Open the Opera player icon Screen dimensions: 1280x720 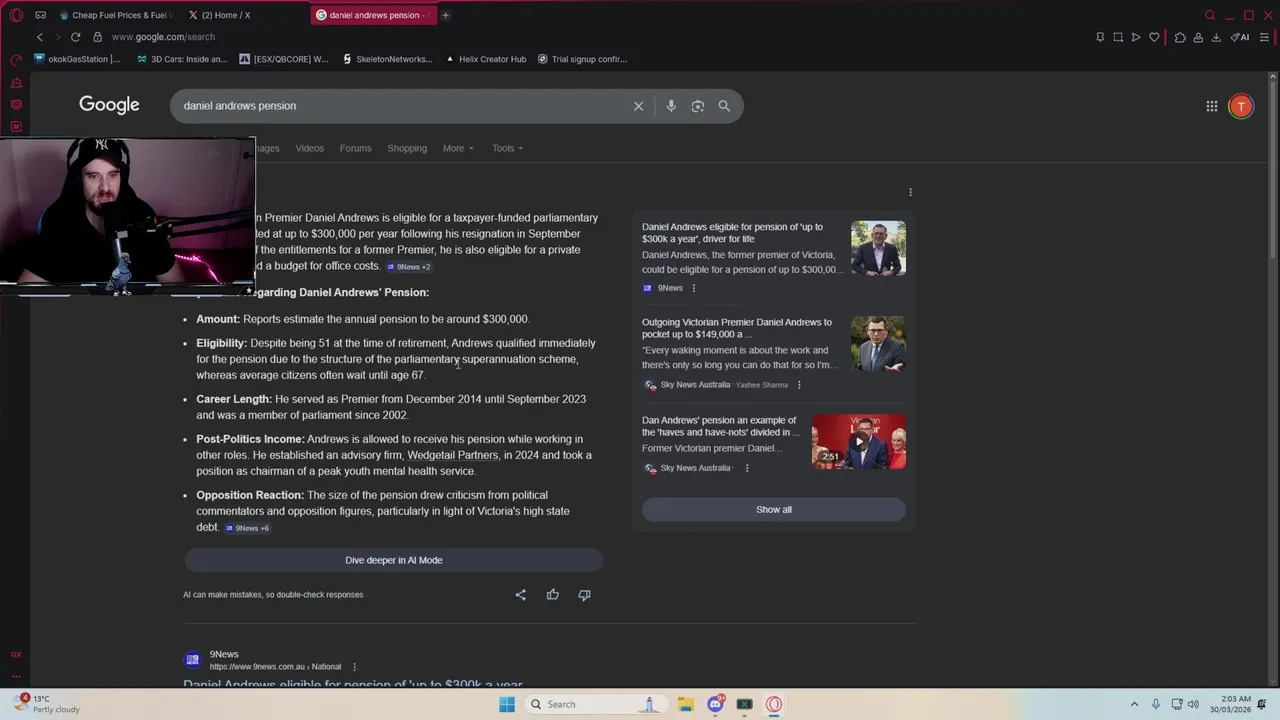point(1136,37)
